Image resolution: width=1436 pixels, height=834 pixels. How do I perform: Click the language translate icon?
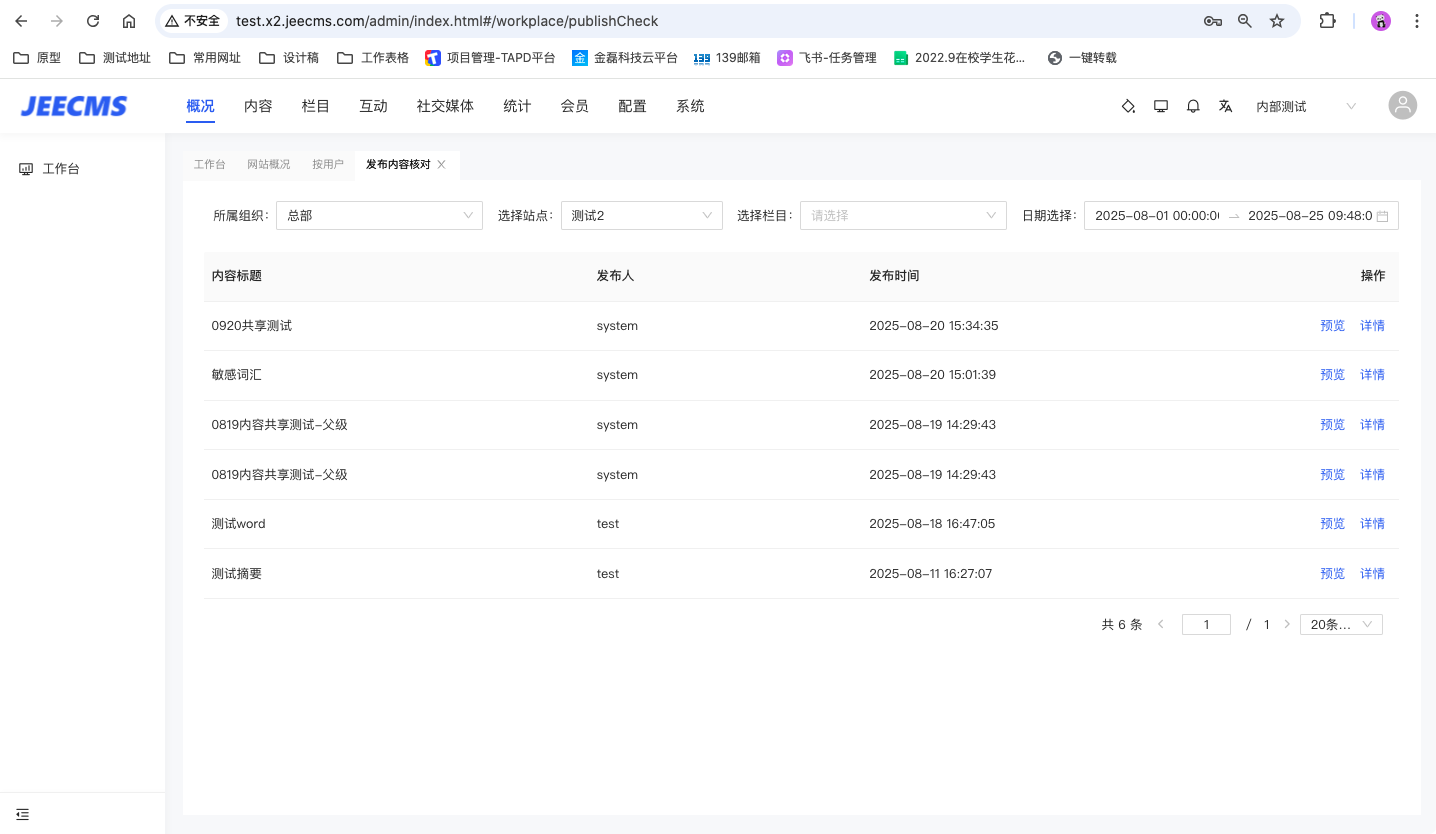coord(1225,106)
